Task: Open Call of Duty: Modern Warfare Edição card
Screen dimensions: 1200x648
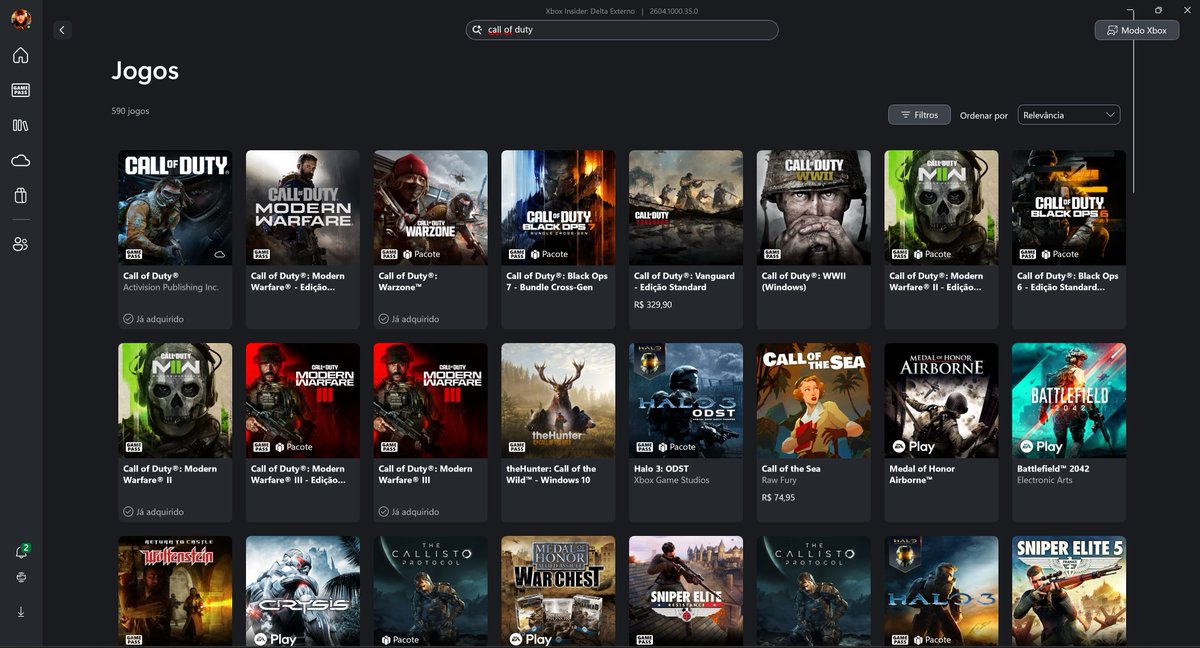Action: 303,240
